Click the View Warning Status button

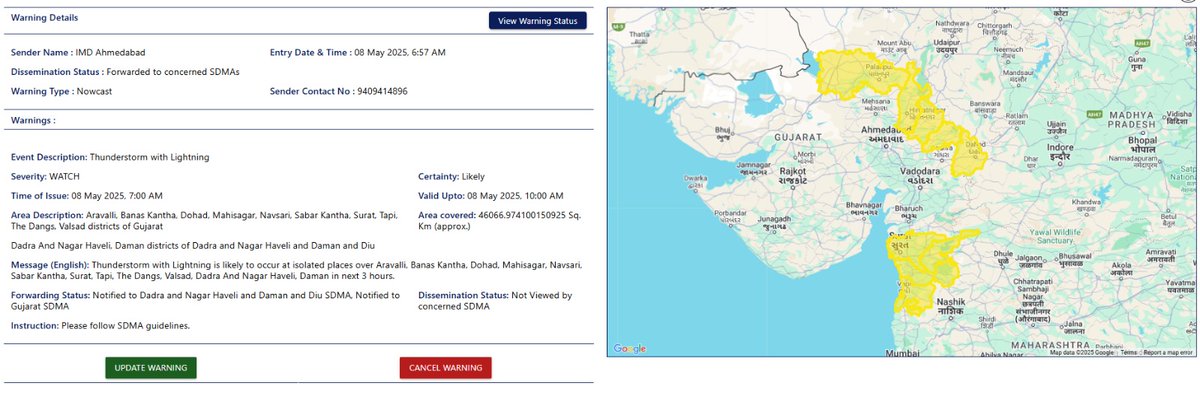coord(538,21)
